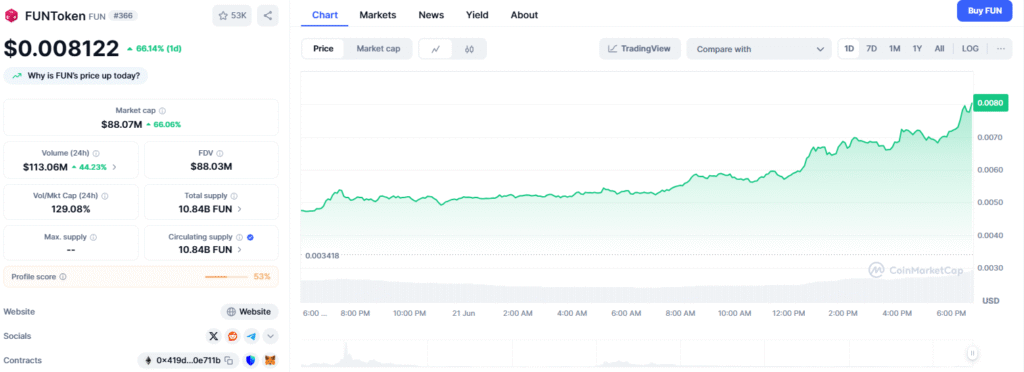Click the FUNToken logo icon
The height and width of the screenshot is (372, 1024).
coord(12,16)
